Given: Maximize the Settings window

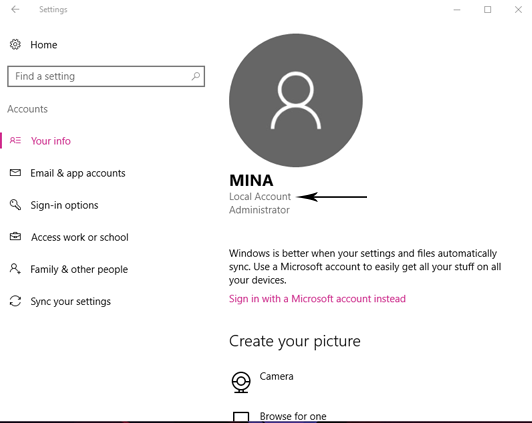Looking at the screenshot, I should [488, 9].
